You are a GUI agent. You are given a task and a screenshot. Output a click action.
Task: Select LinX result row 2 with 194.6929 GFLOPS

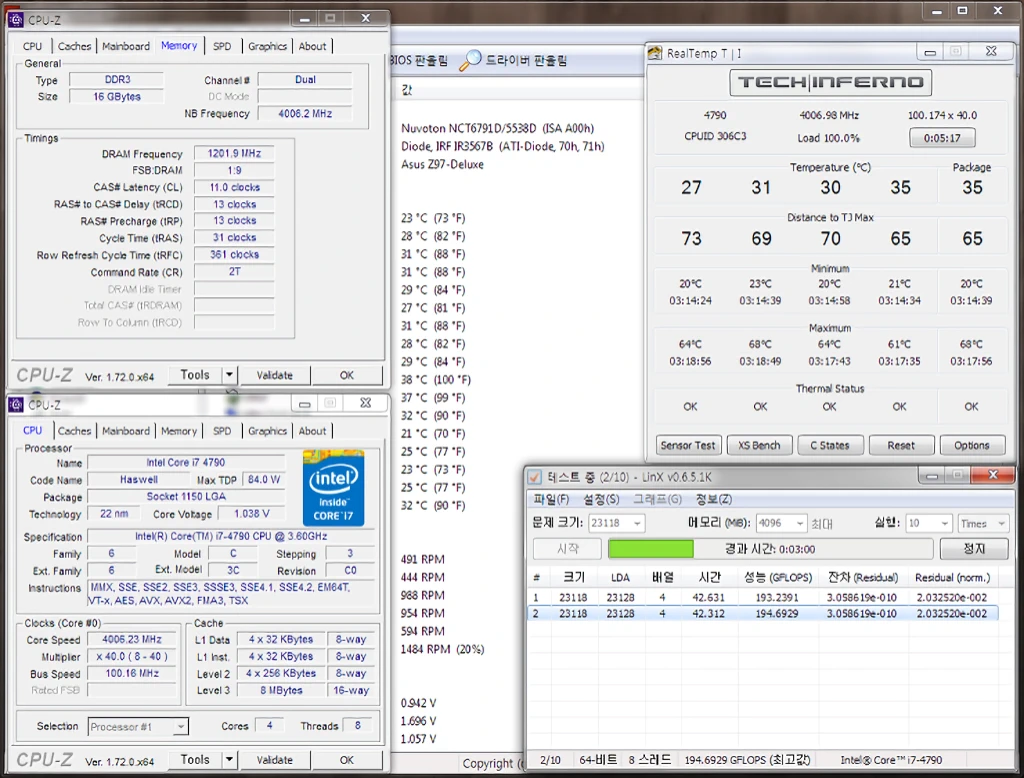coord(763,613)
